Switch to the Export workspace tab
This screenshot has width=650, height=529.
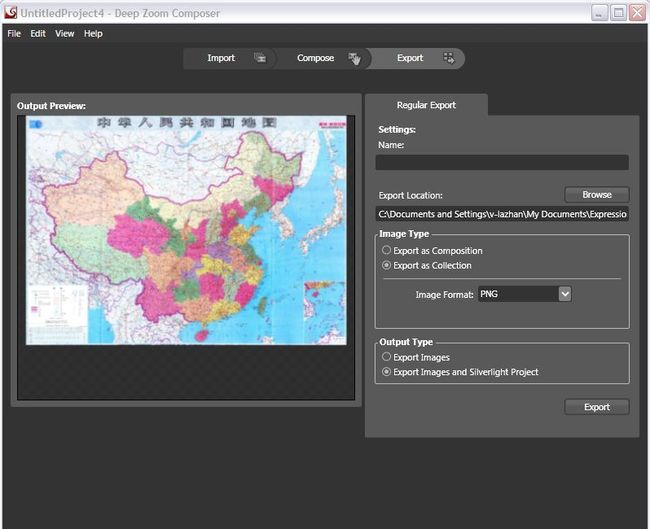pyautogui.click(x=417, y=58)
